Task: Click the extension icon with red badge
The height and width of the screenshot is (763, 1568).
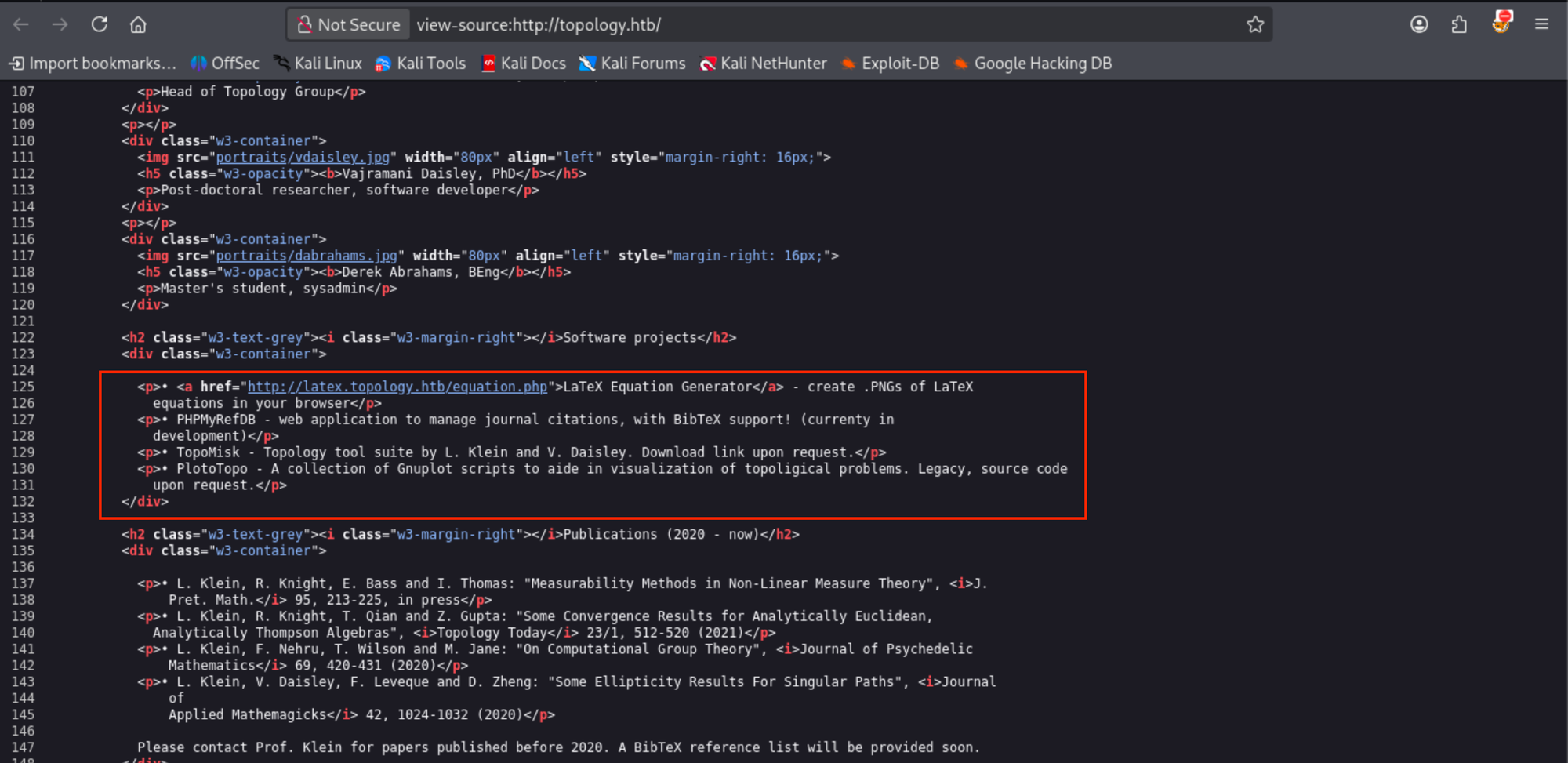Action: pyautogui.click(x=1501, y=24)
